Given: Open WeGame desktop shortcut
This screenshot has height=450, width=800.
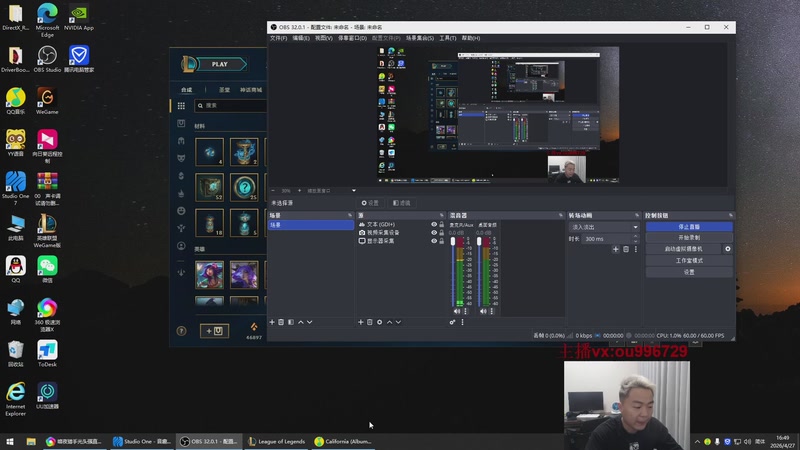Looking at the screenshot, I should pos(47,101).
